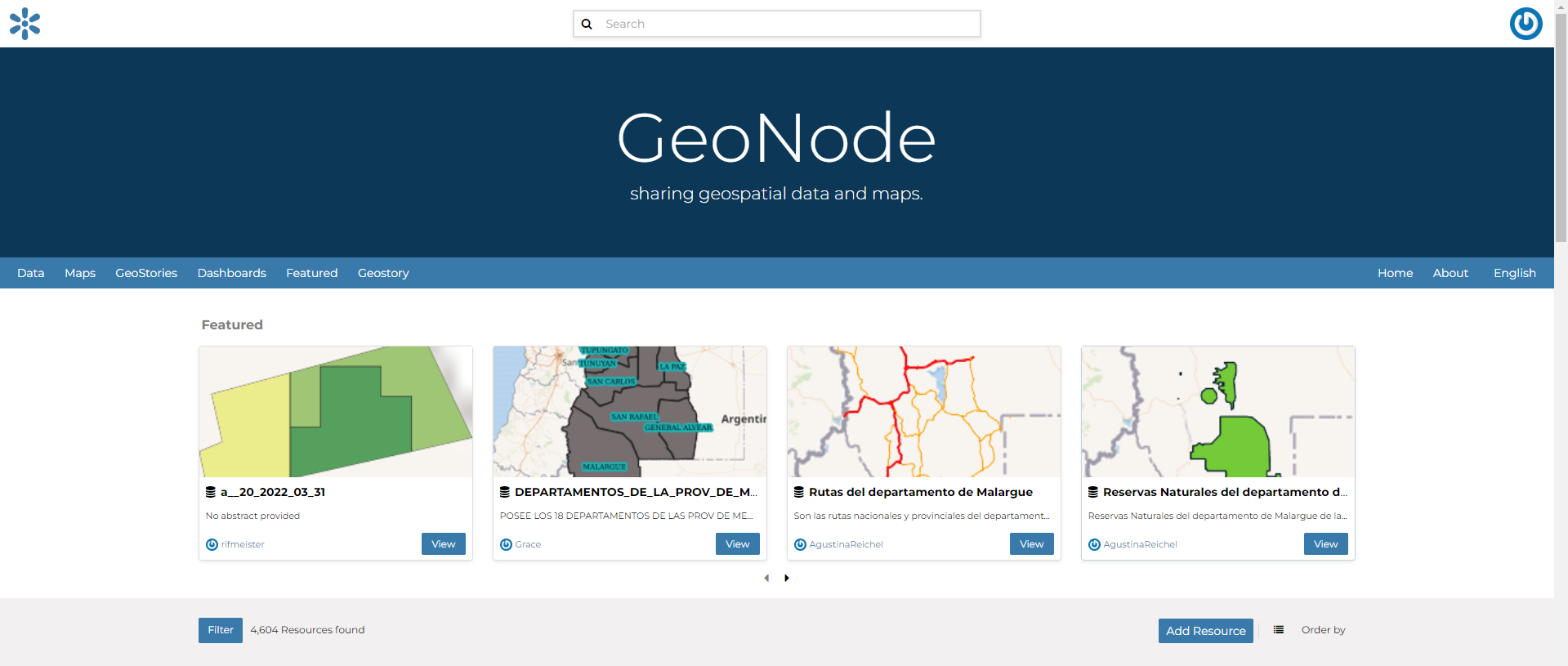Click the Featured section heading
Image resolution: width=1568 pixels, height=666 pixels.
click(x=232, y=324)
